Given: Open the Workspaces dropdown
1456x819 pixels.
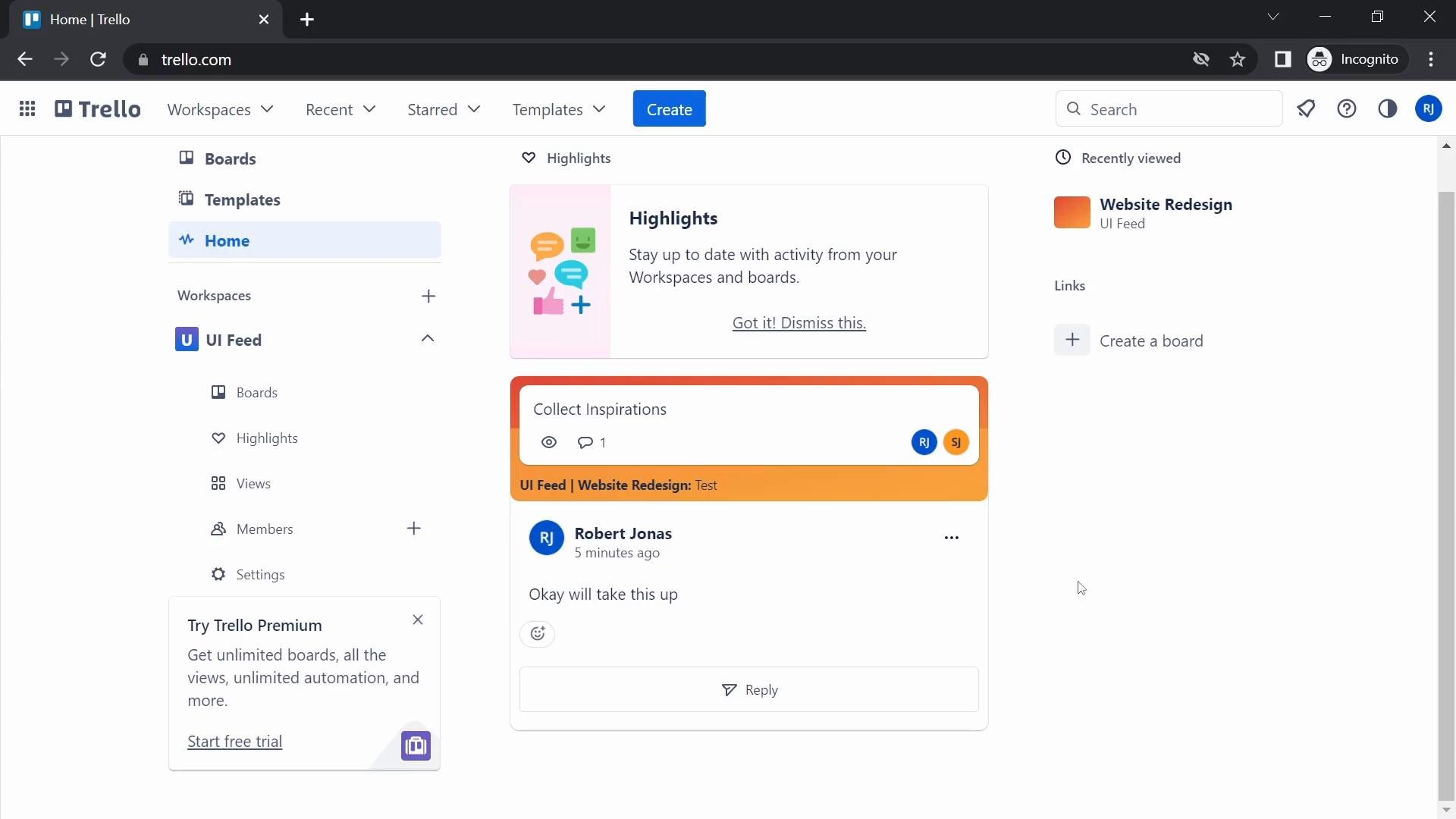Looking at the screenshot, I should click(220, 109).
